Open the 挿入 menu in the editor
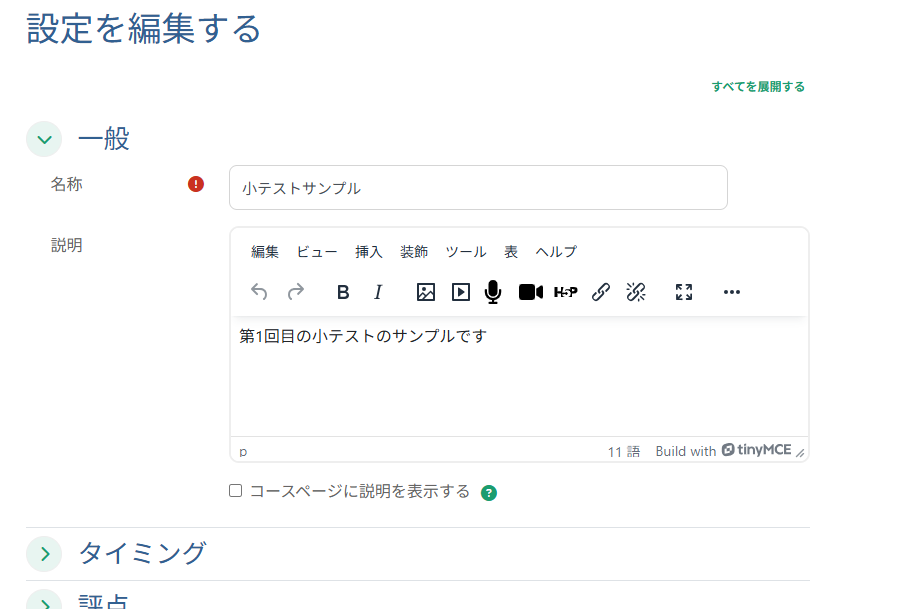Image resolution: width=906 pixels, height=609 pixels. pyautogui.click(x=369, y=252)
